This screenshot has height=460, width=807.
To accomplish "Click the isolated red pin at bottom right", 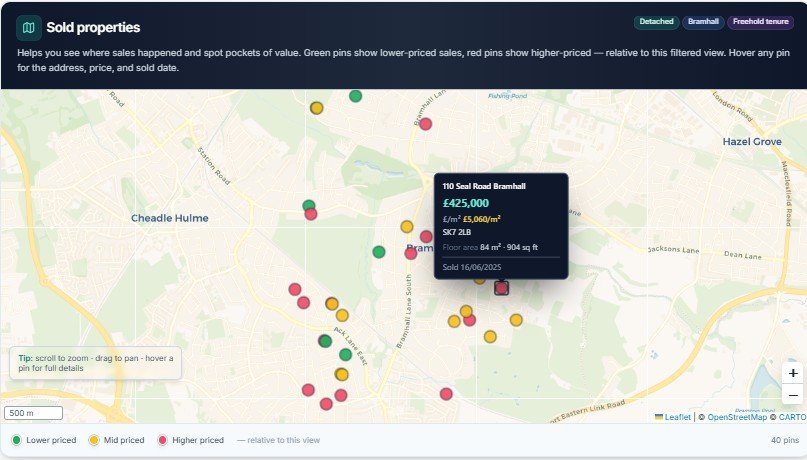I will pos(446,394).
